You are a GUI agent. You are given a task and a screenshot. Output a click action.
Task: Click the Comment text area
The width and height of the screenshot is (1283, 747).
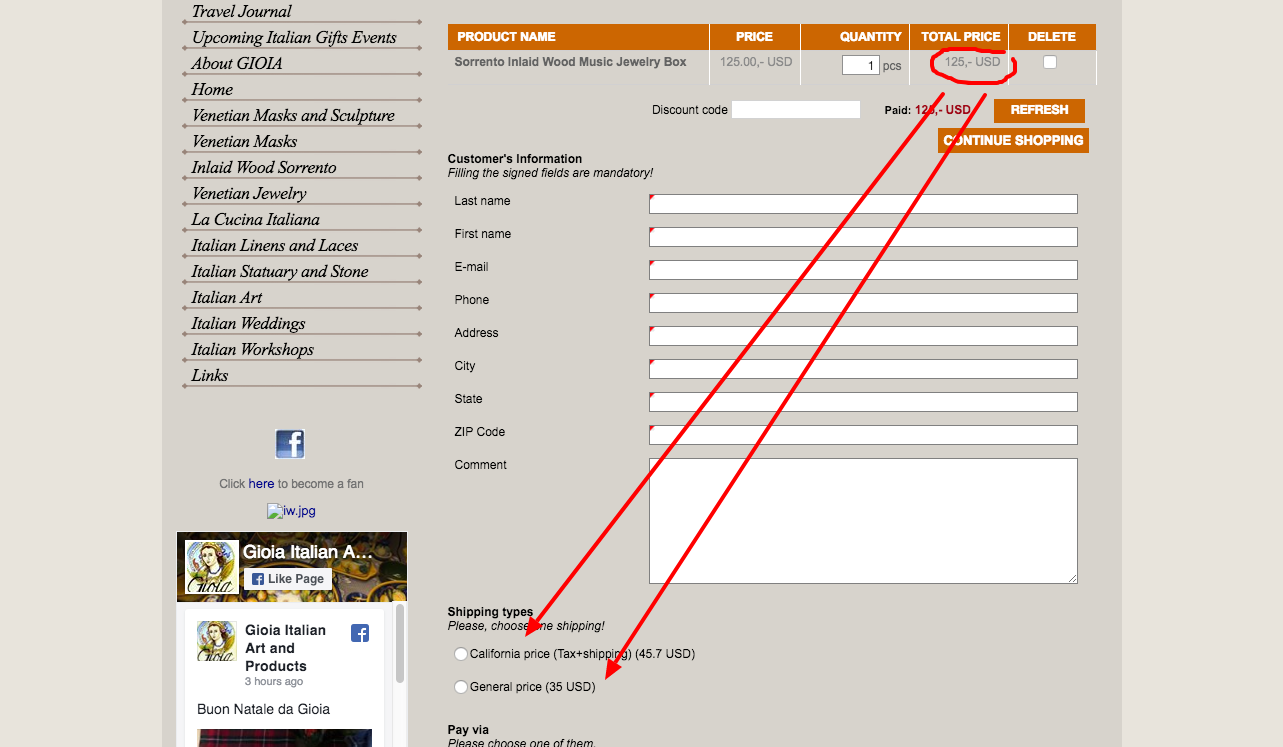[863, 521]
